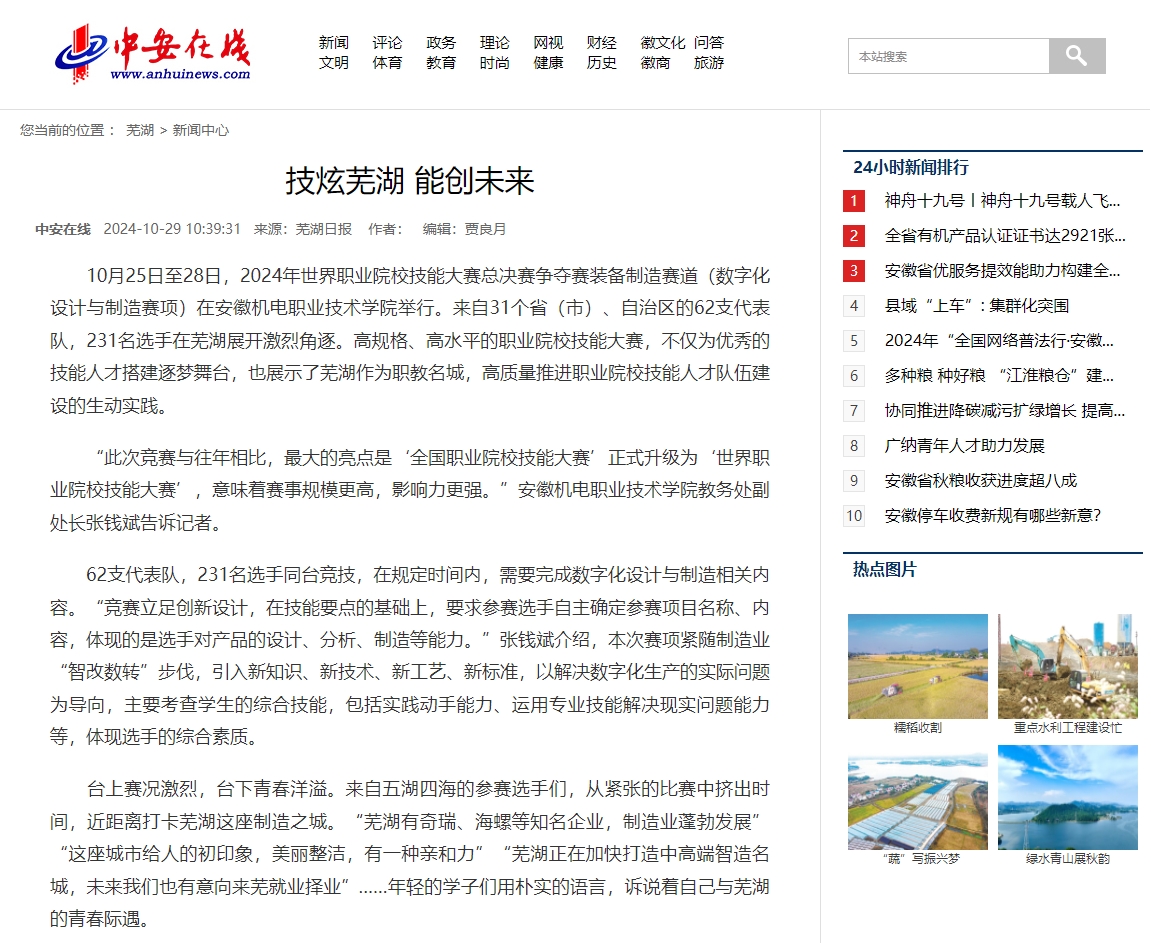Select 政务 in the top navigation
The image size is (1151, 943).
pos(440,43)
